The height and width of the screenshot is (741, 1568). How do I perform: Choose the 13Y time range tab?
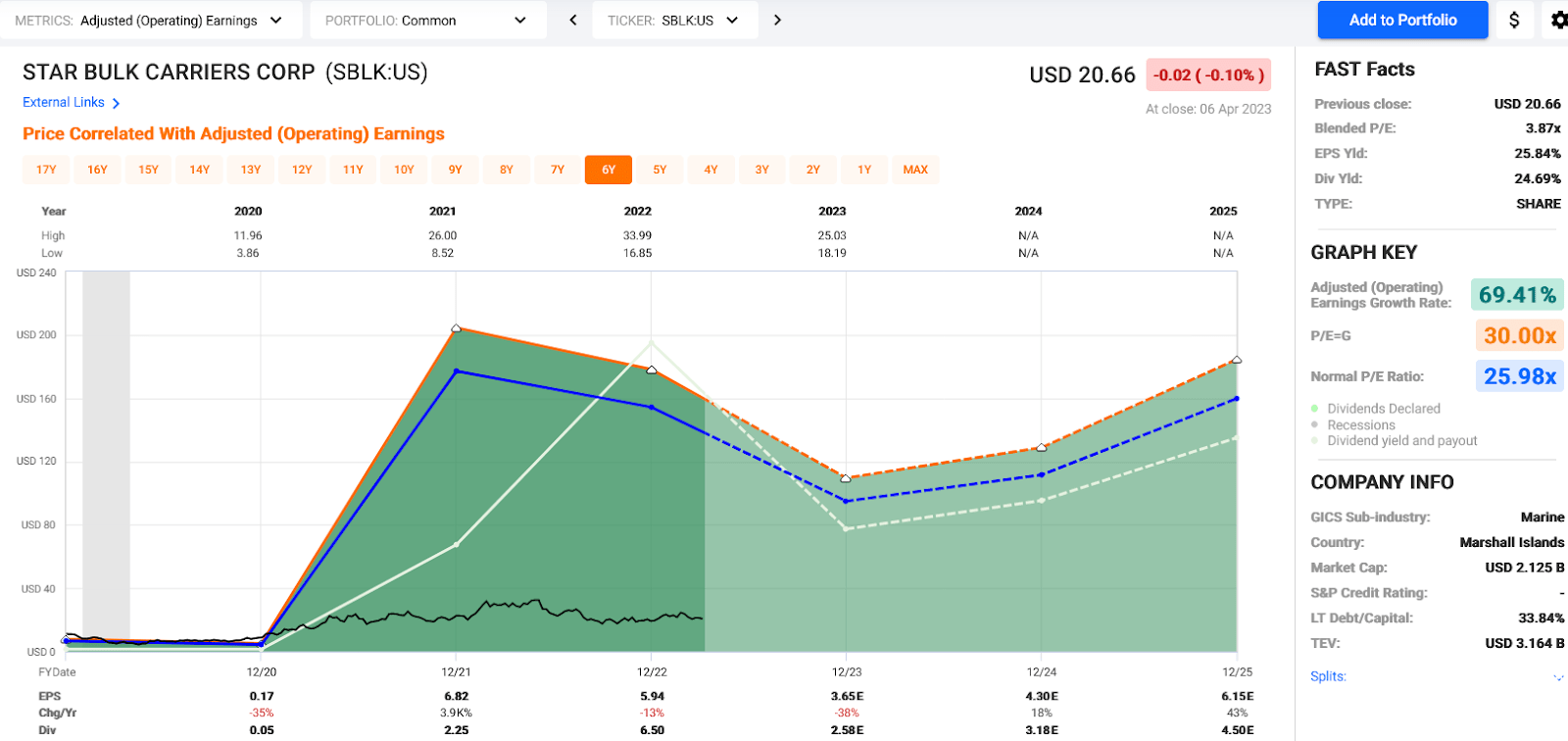click(x=251, y=170)
